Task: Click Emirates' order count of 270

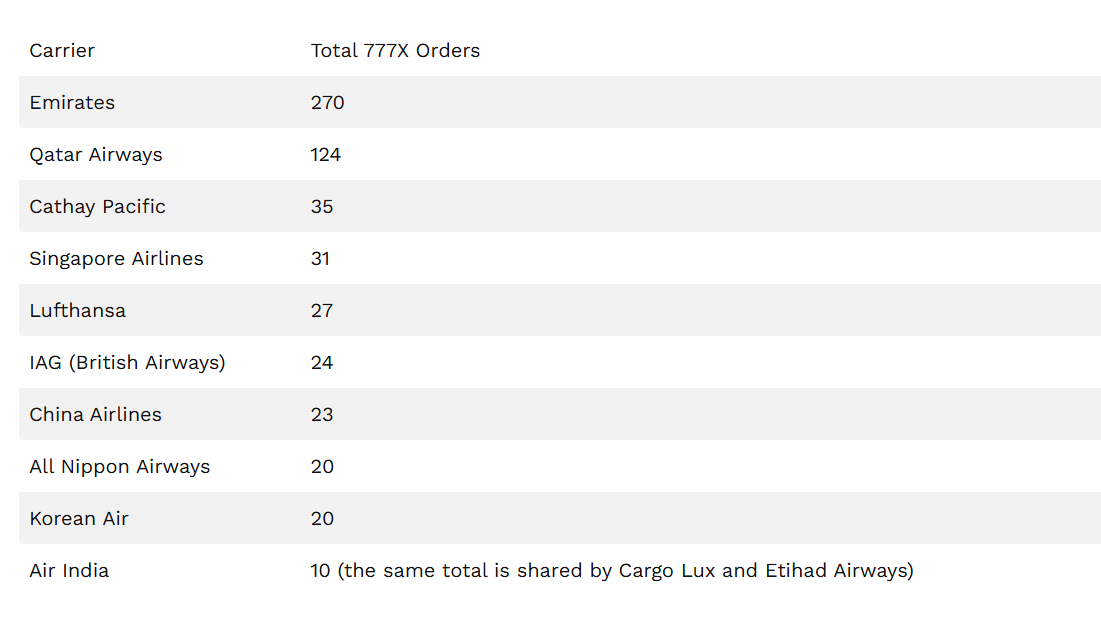Action: [327, 103]
